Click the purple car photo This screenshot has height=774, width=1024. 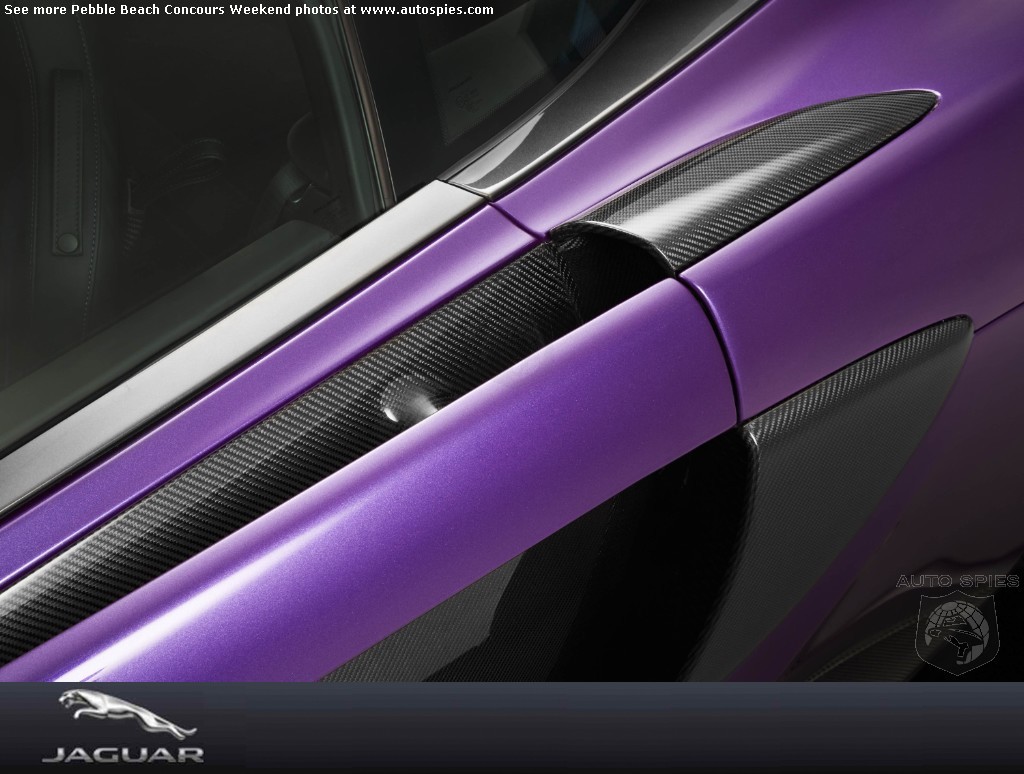coord(512,341)
